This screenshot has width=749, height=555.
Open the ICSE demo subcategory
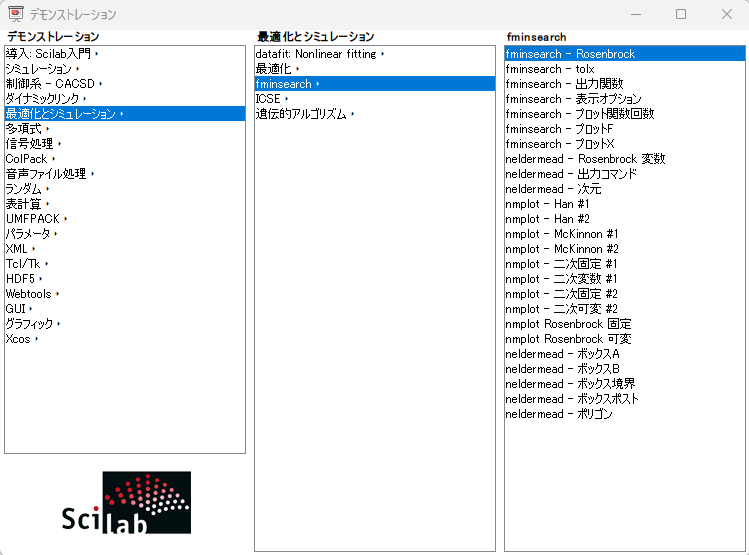tap(268, 99)
